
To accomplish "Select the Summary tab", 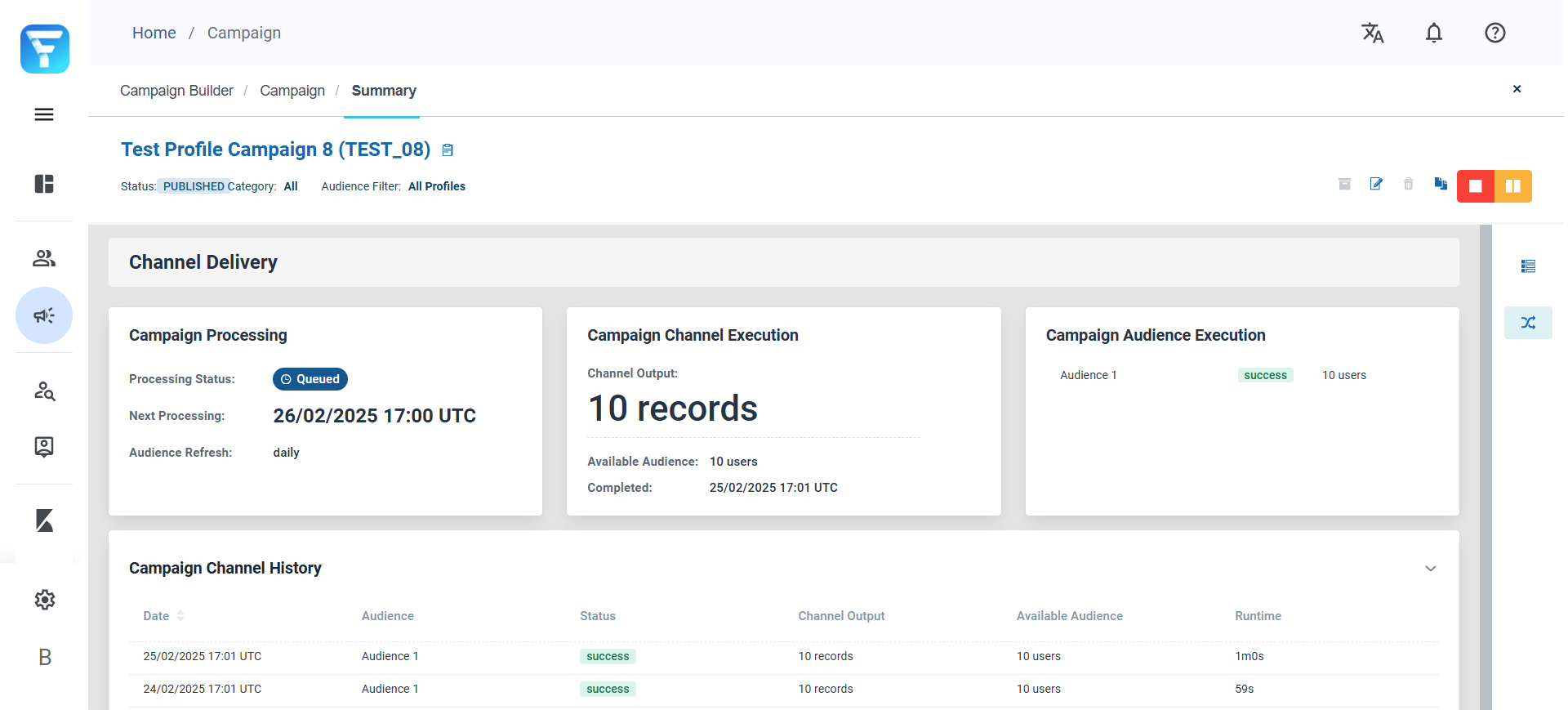I will (x=384, y=91).
